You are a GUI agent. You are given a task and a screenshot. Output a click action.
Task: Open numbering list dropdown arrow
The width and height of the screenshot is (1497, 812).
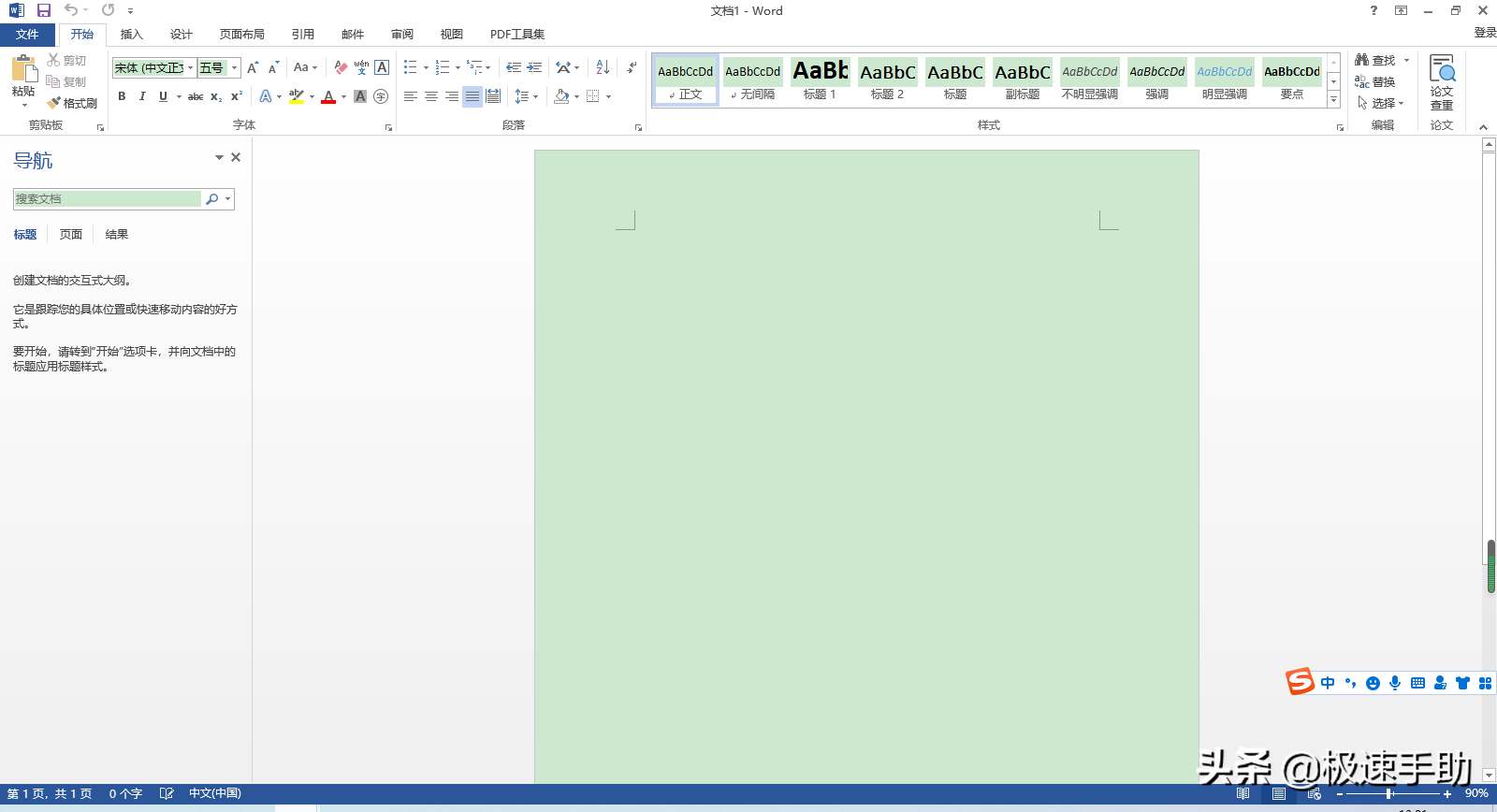458,67
